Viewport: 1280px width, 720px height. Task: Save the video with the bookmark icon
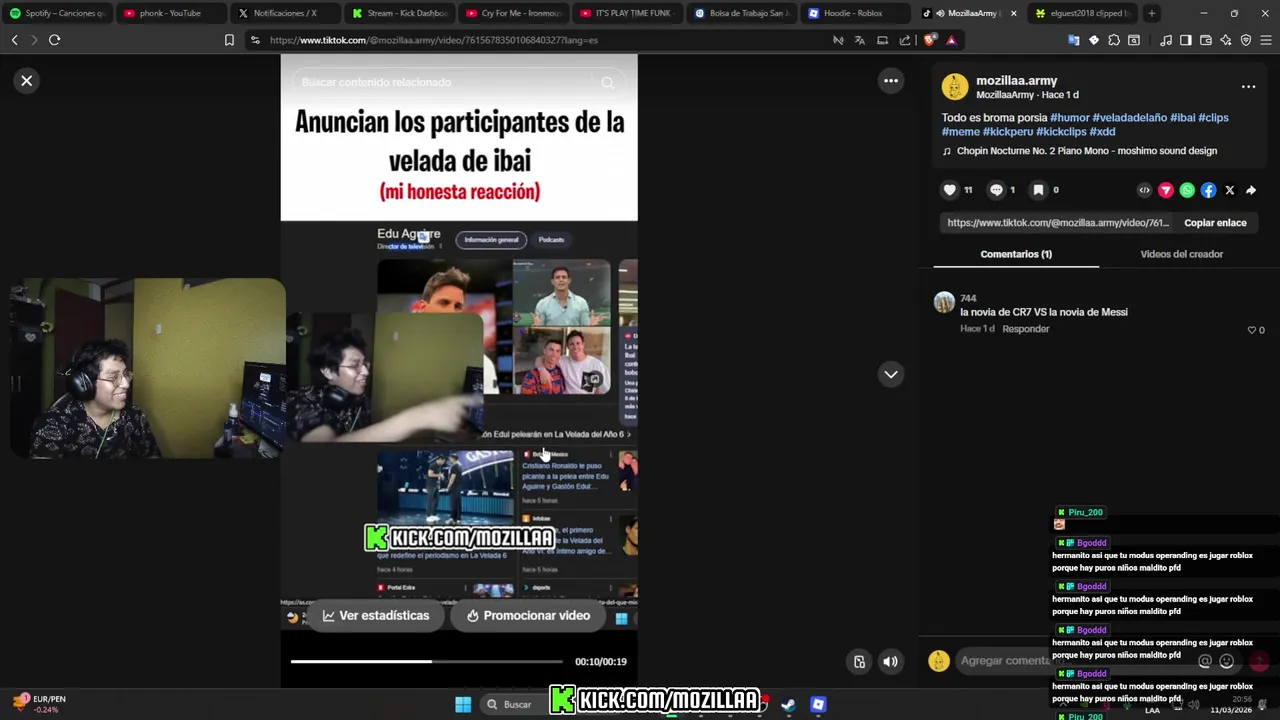click(x=1038, y=190)
